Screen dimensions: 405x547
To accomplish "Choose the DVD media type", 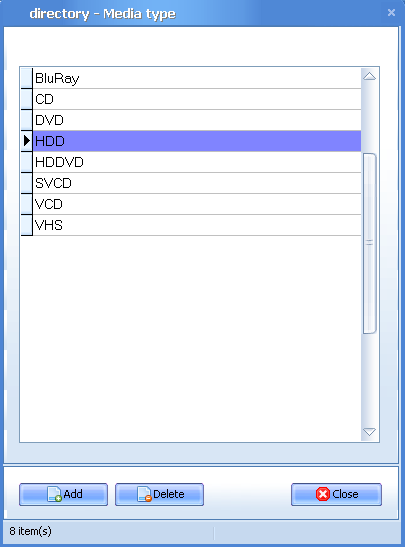I will [197, 120].
